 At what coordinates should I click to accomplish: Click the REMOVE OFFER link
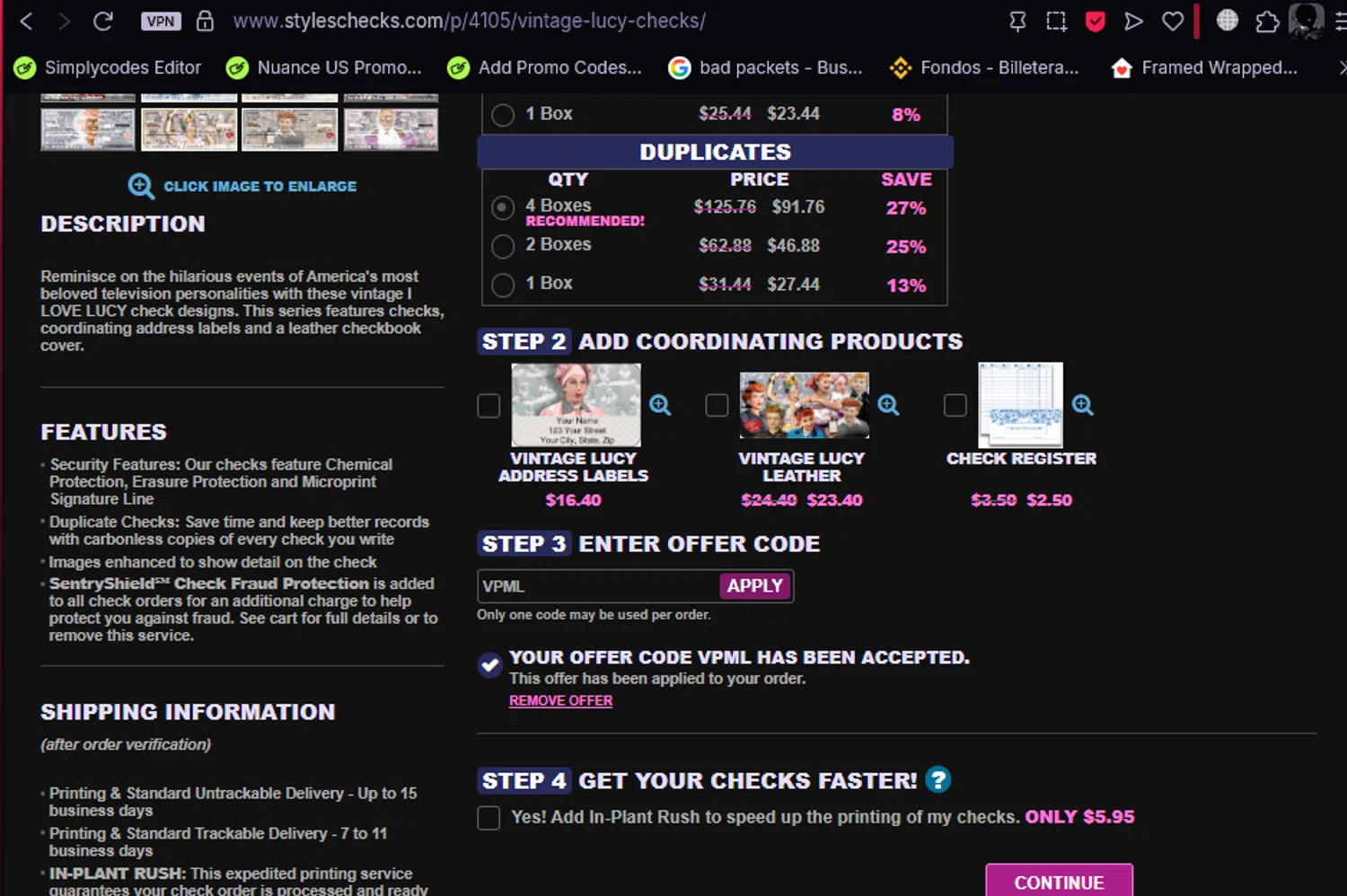(560, 700)
